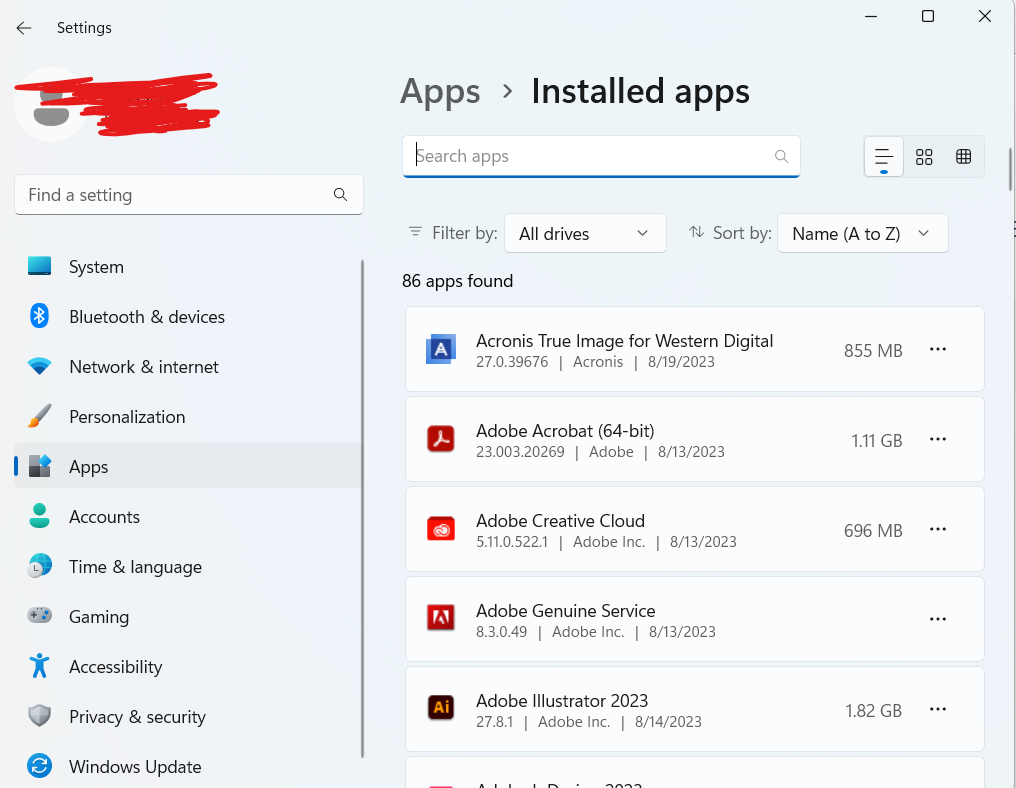1016x788 pixels.
Task: Click the main window scrollbar thumb
Action: [x=1010, y=169]
